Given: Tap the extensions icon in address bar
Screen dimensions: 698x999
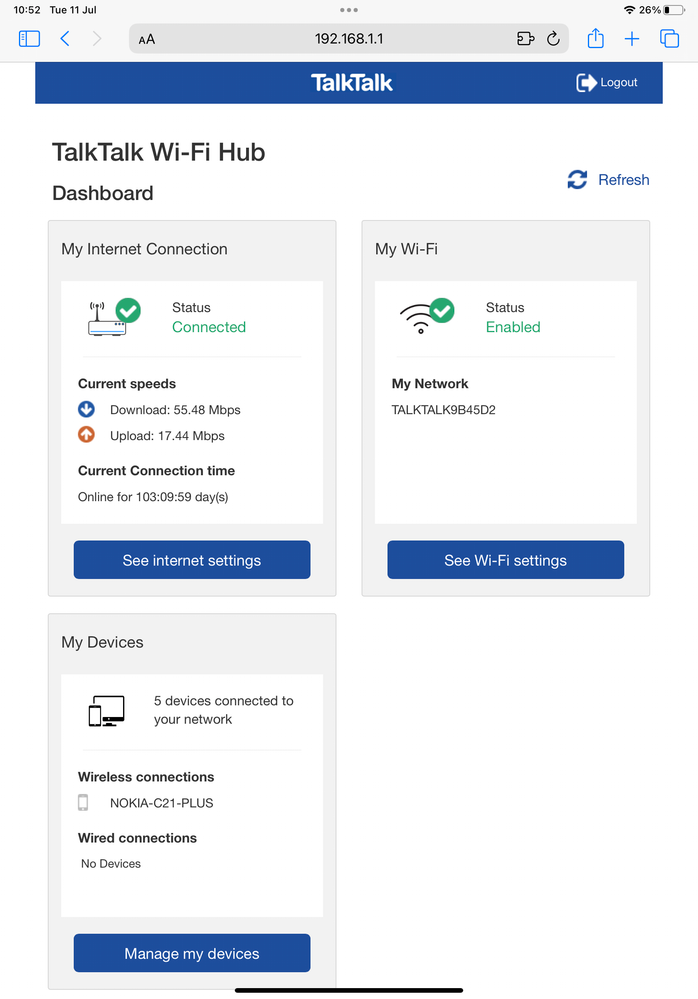Looking at the screenshot, I should 525,39.
